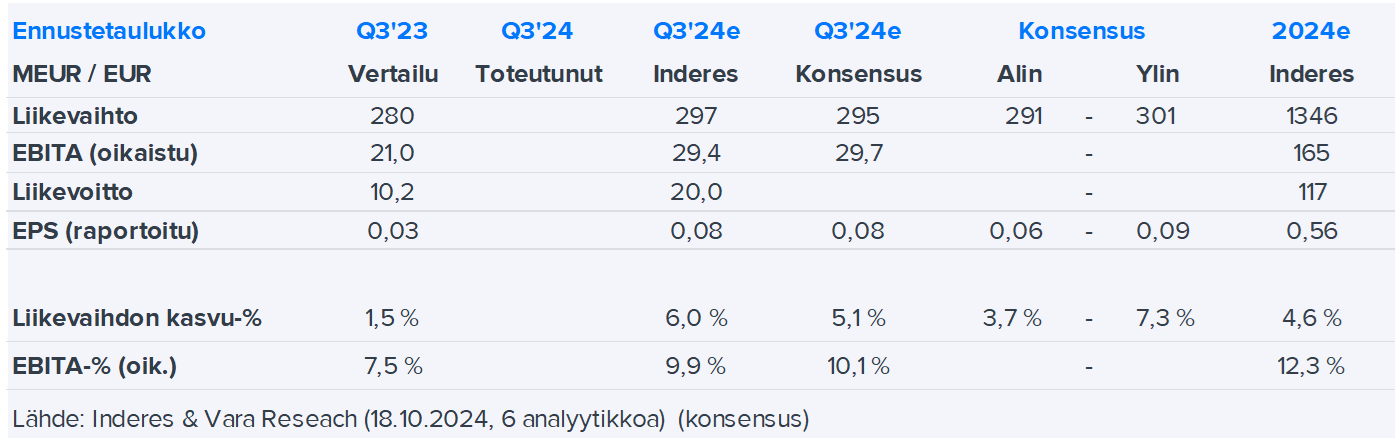Select the Liikevoitto row label
Screen dimensions: 1397x444
coord(72,192)
